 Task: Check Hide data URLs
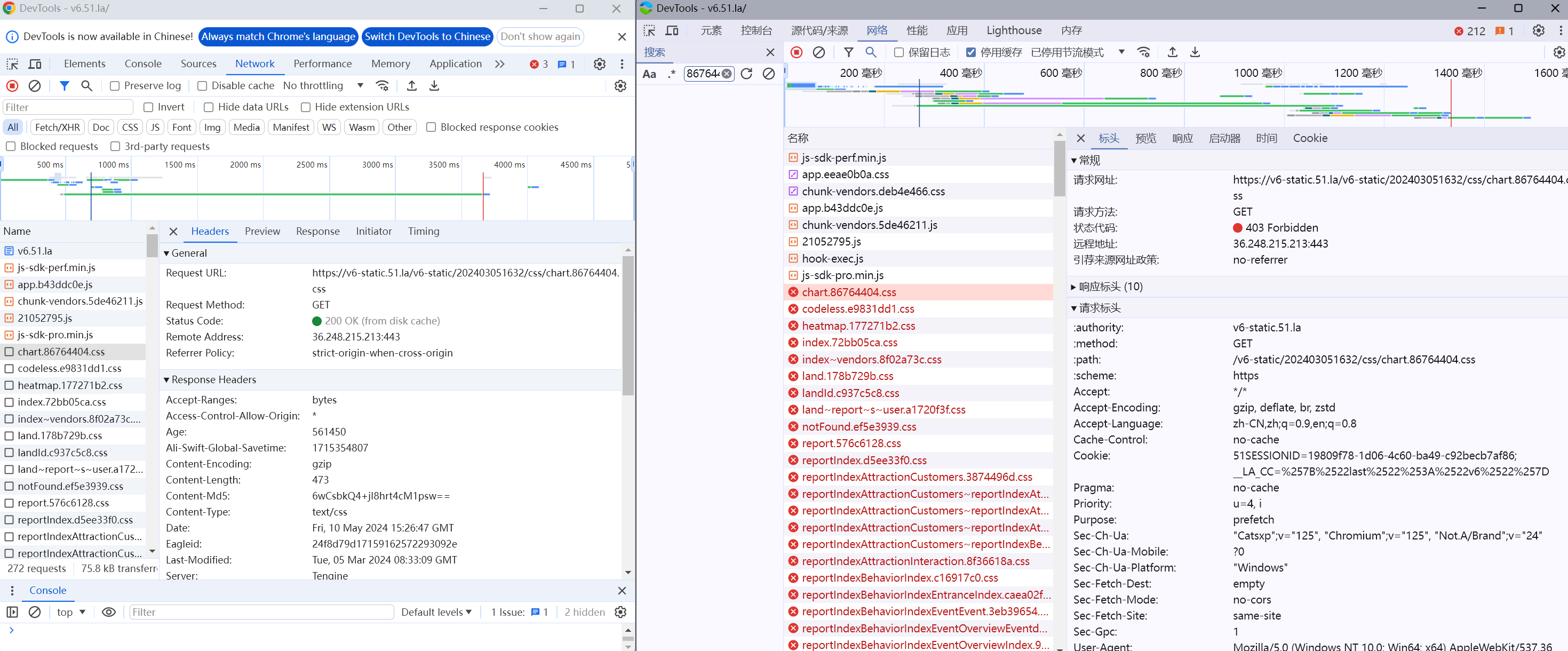coord(208,107)
